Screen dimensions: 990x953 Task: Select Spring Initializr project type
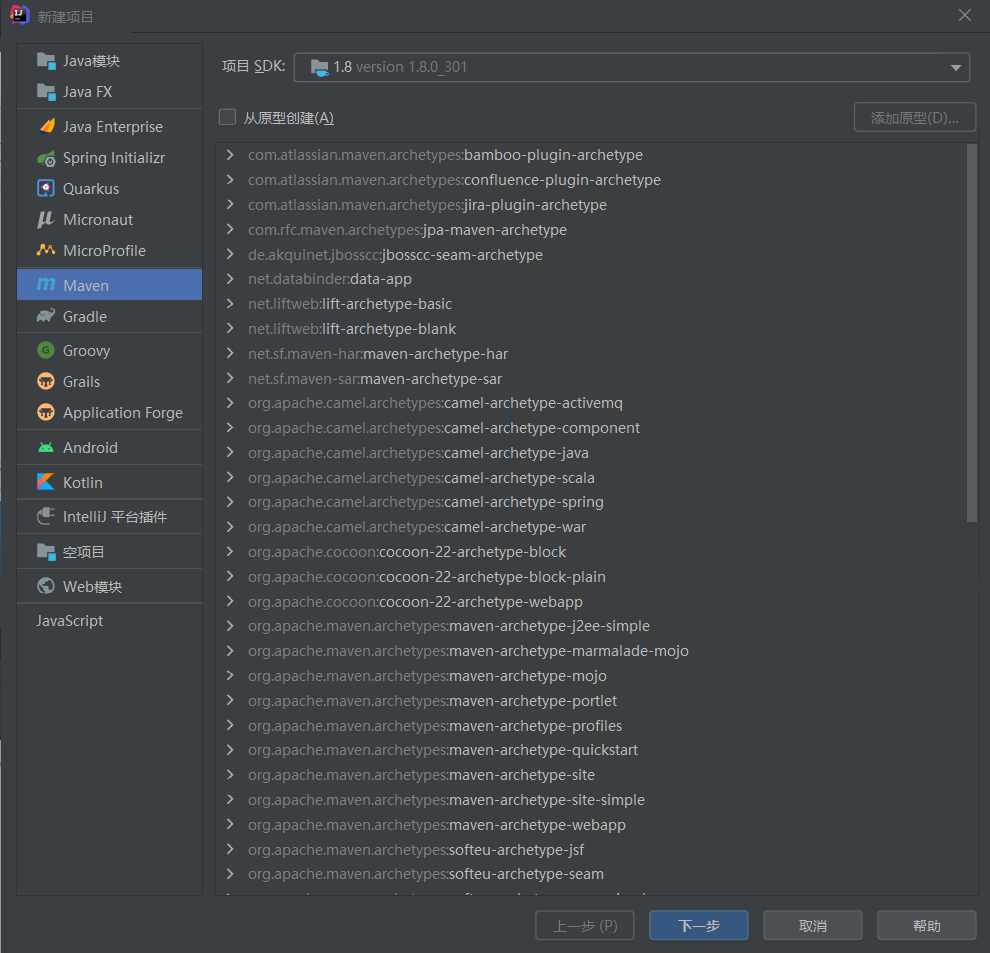[110, 158]
